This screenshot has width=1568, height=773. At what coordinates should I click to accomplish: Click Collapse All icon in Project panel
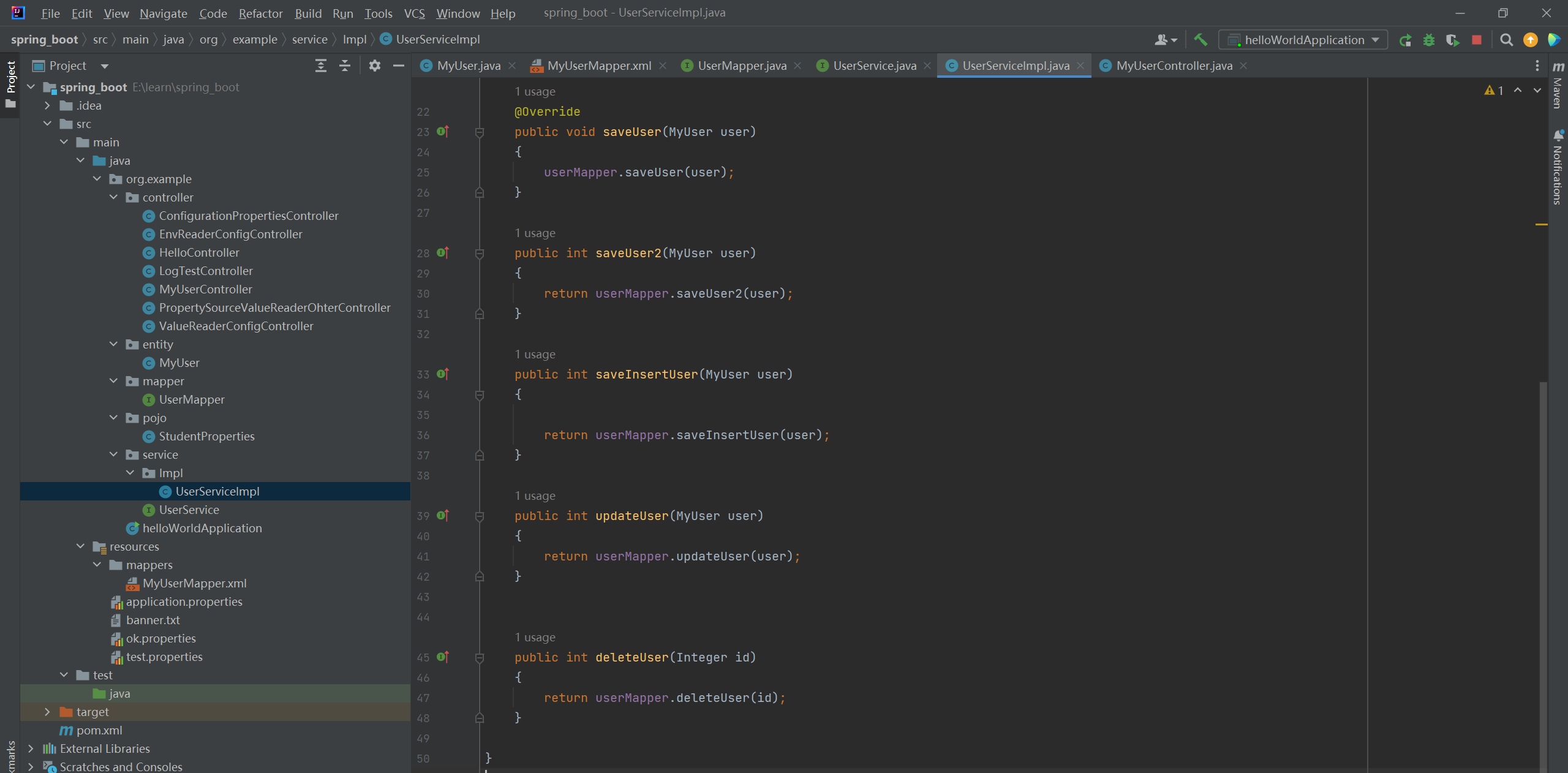tap(345, 66)
